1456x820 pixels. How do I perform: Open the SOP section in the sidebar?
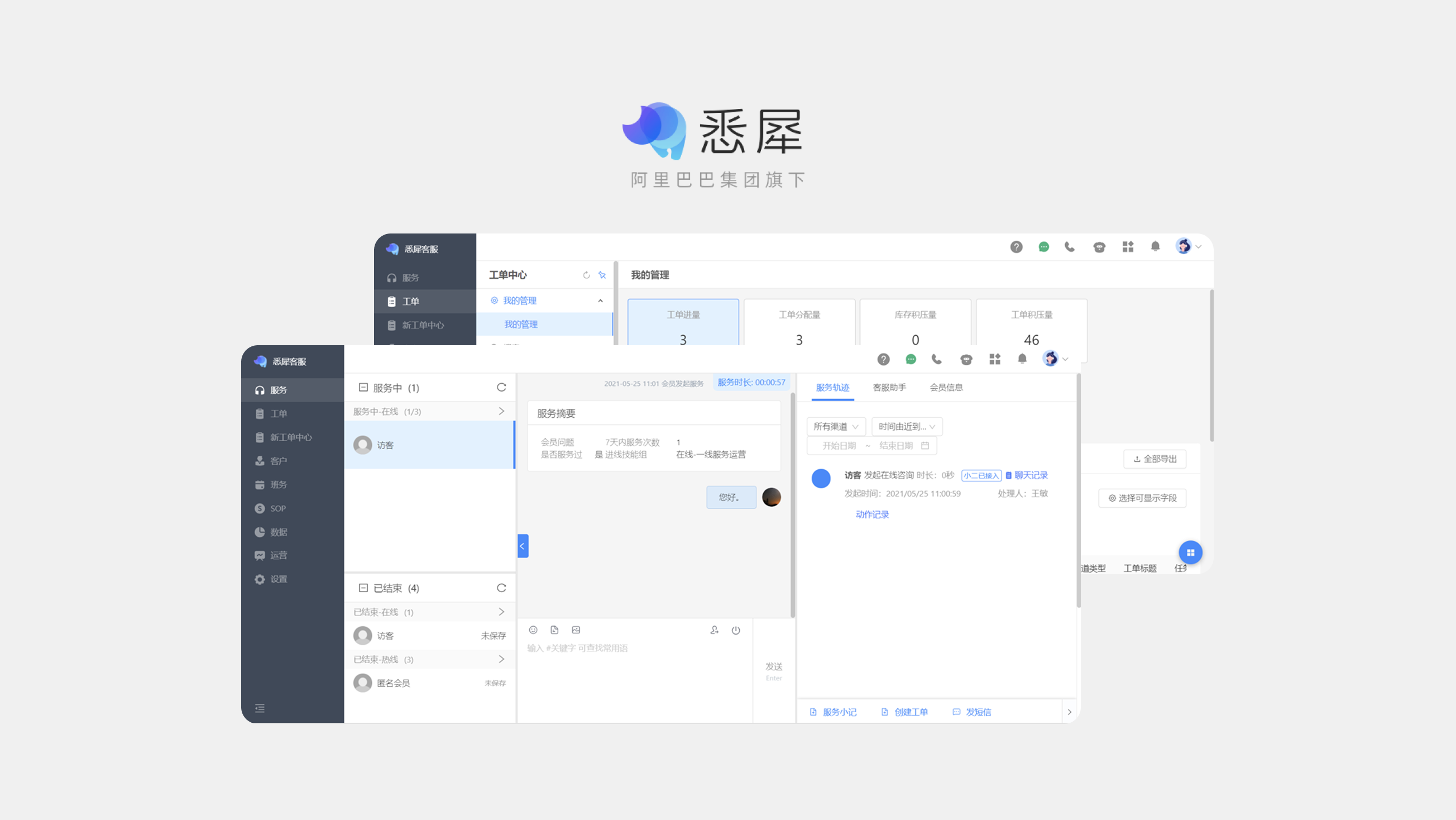(x=292, y=508)
